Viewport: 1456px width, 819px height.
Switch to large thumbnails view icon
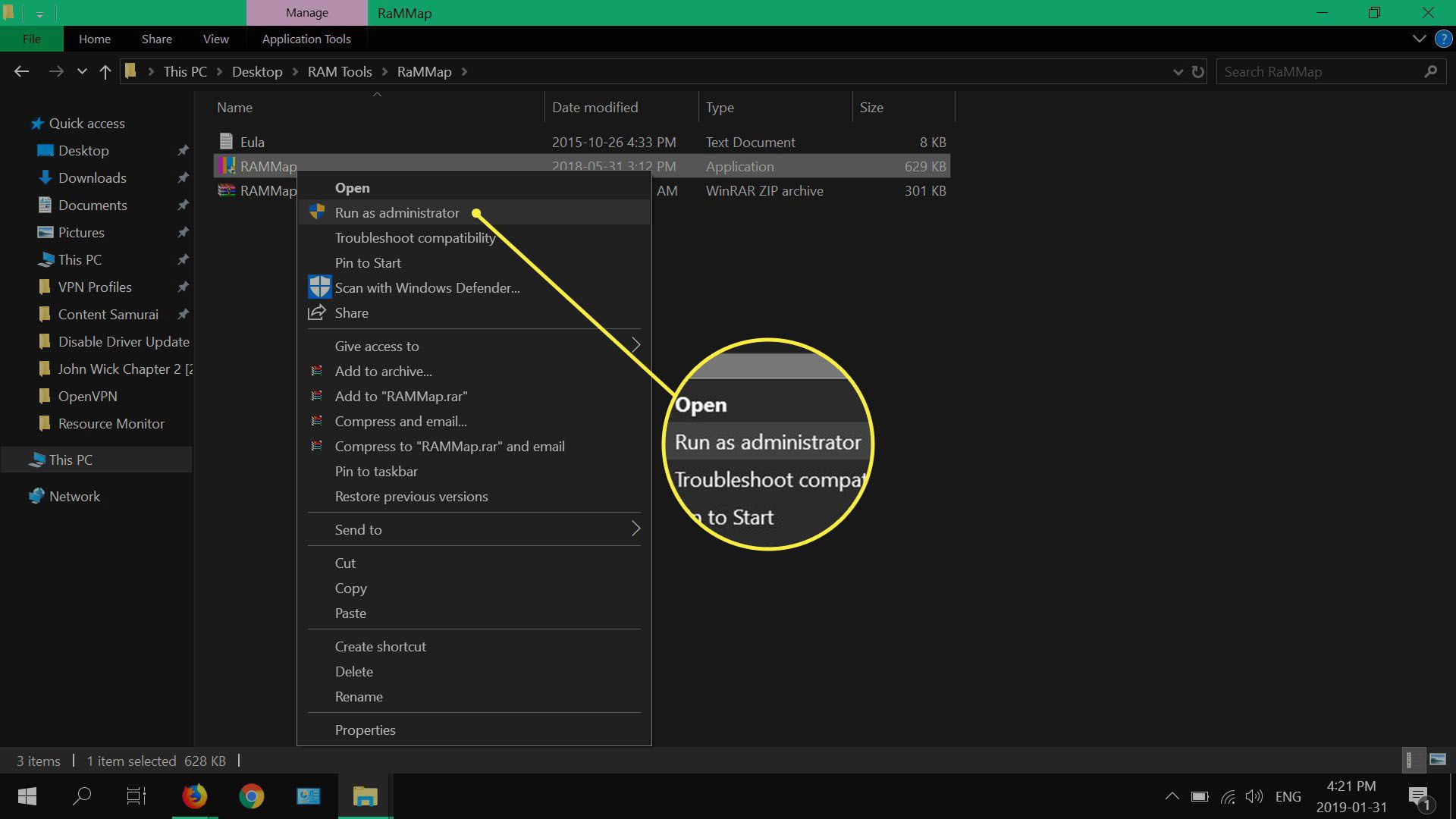point(1438,759)
